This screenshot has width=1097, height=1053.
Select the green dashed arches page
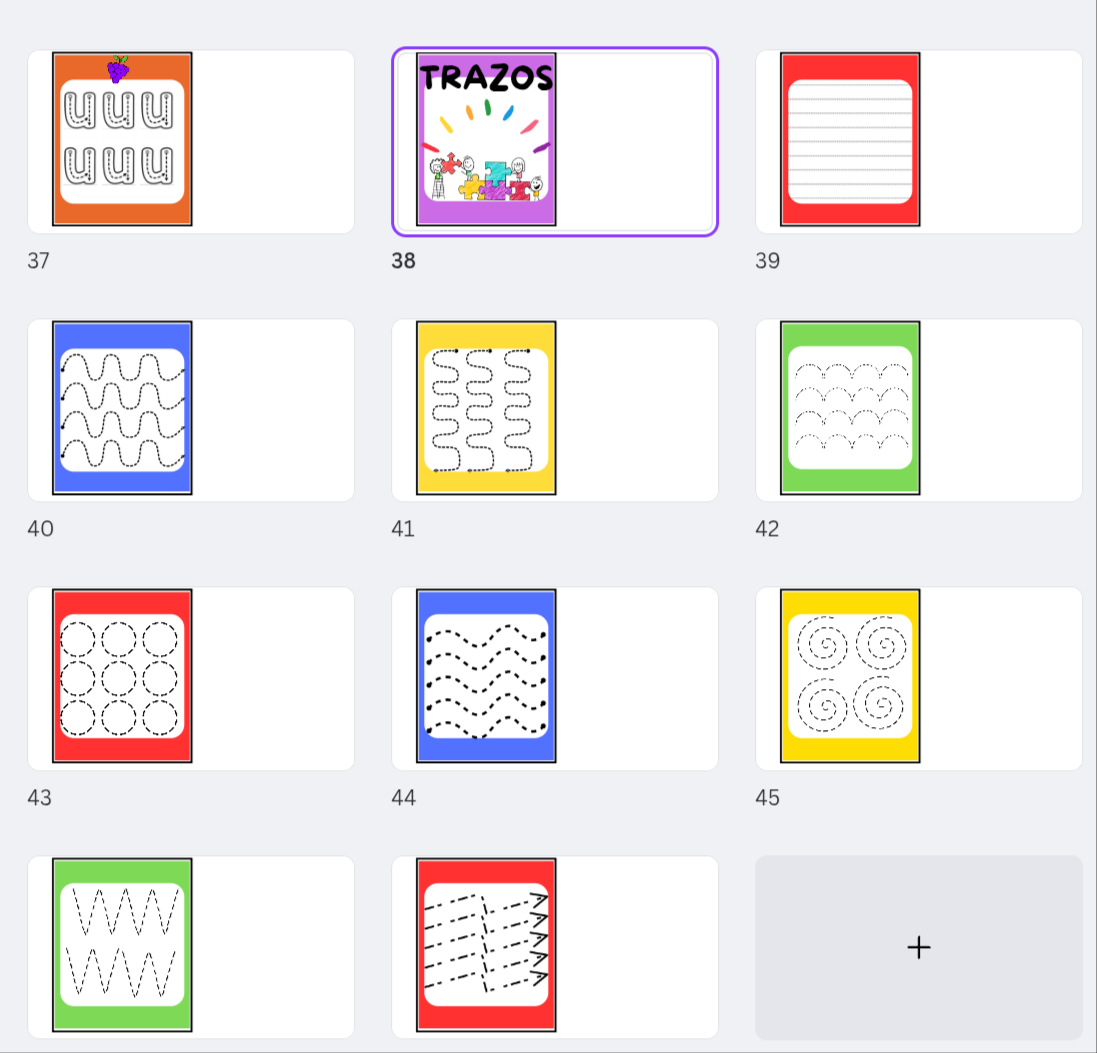tap(850, 408)
